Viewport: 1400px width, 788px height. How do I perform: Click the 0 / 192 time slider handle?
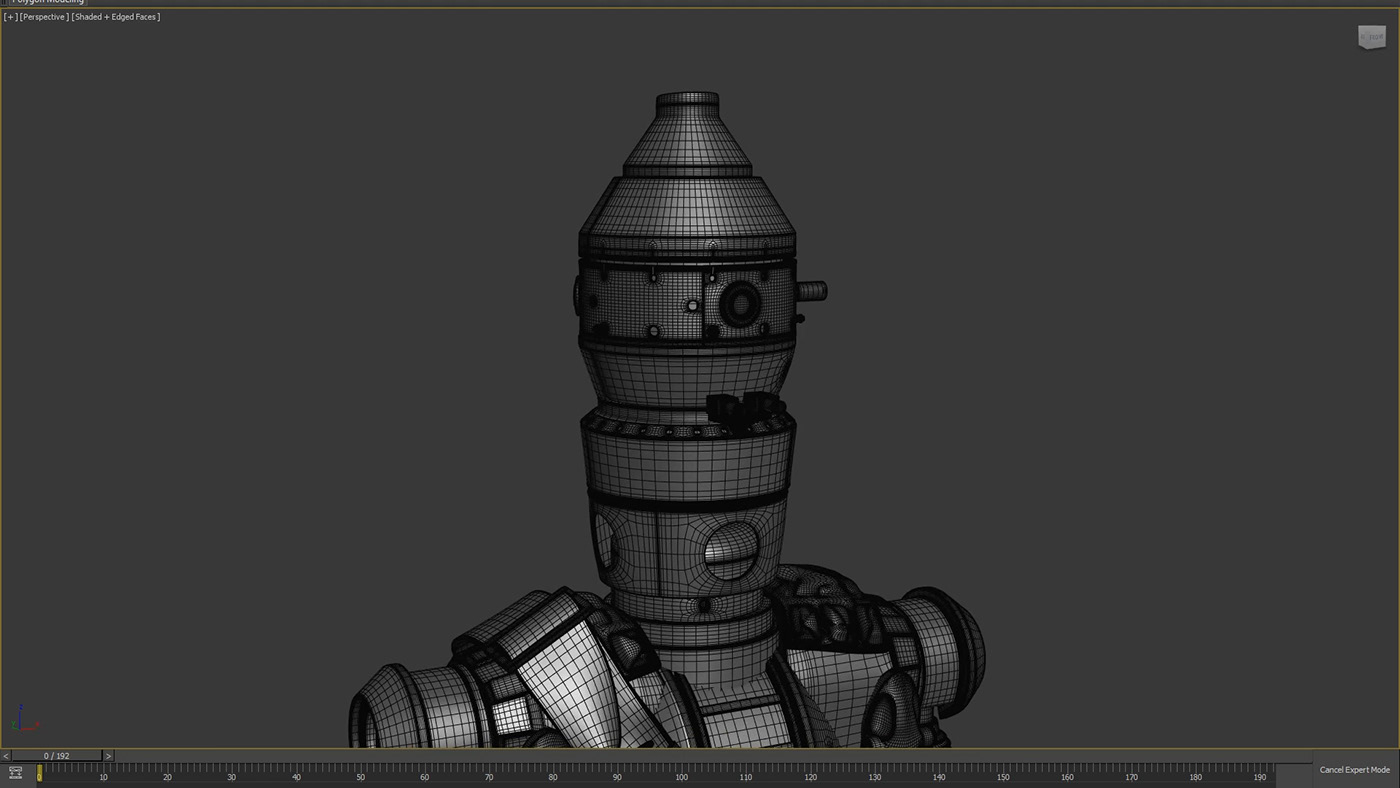point(56,756)
